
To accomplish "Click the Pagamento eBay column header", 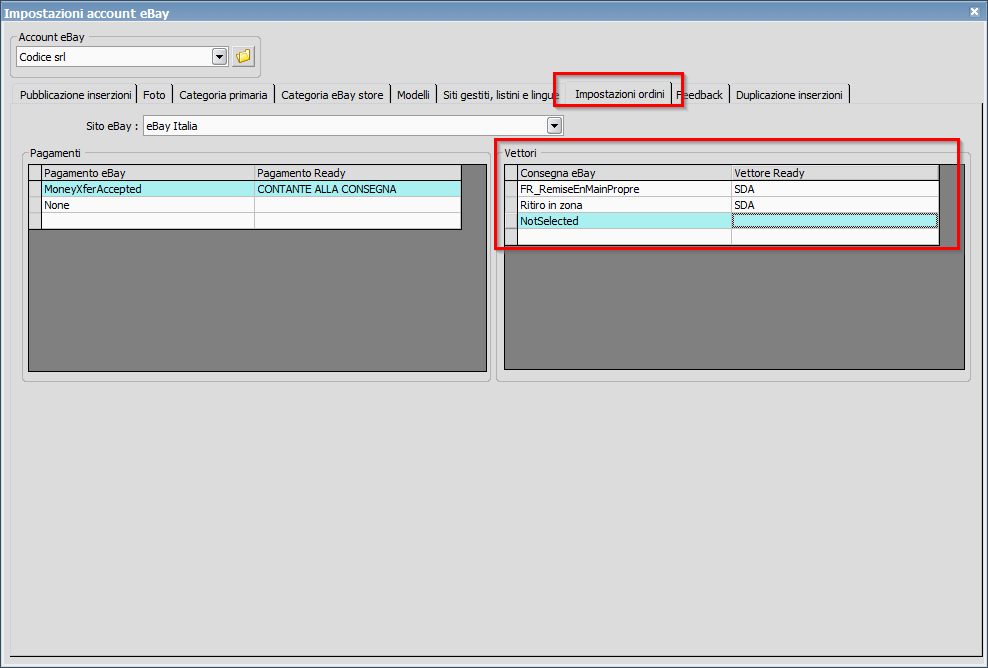I will coord(148,173).
